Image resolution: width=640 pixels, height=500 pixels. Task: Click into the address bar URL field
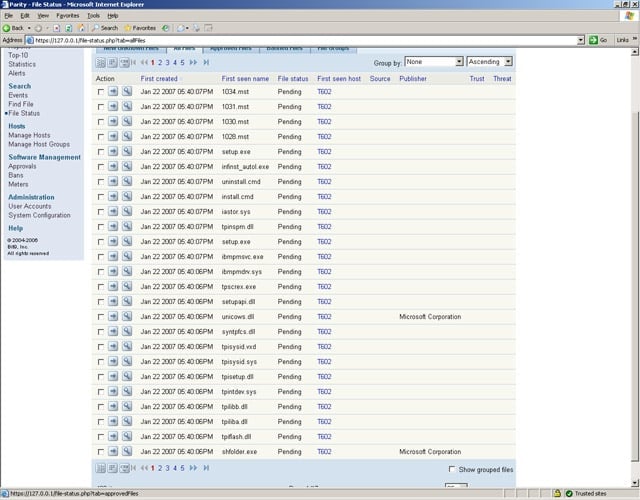coord(301,40)
